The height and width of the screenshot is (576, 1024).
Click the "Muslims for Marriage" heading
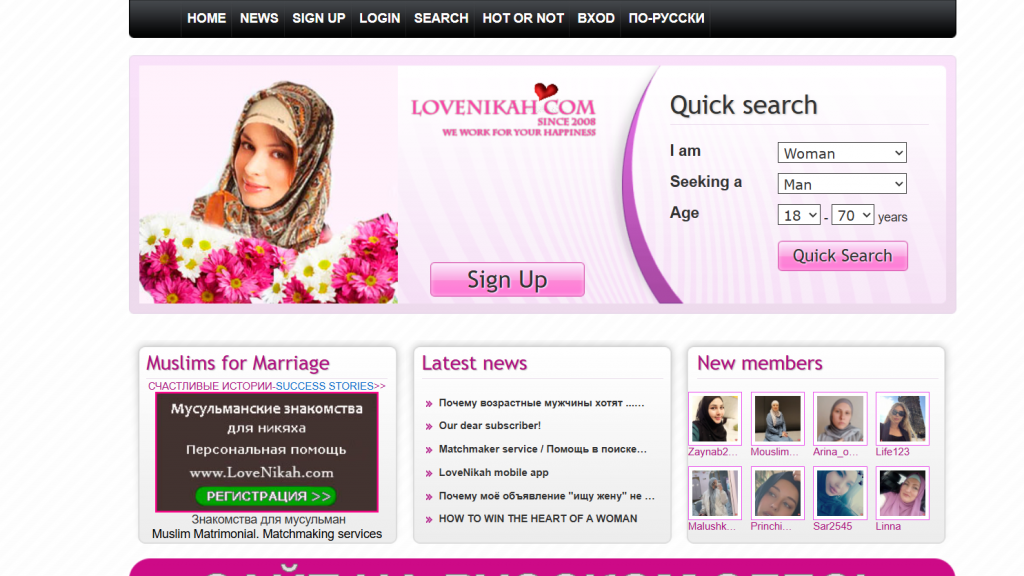click(238, 363)
